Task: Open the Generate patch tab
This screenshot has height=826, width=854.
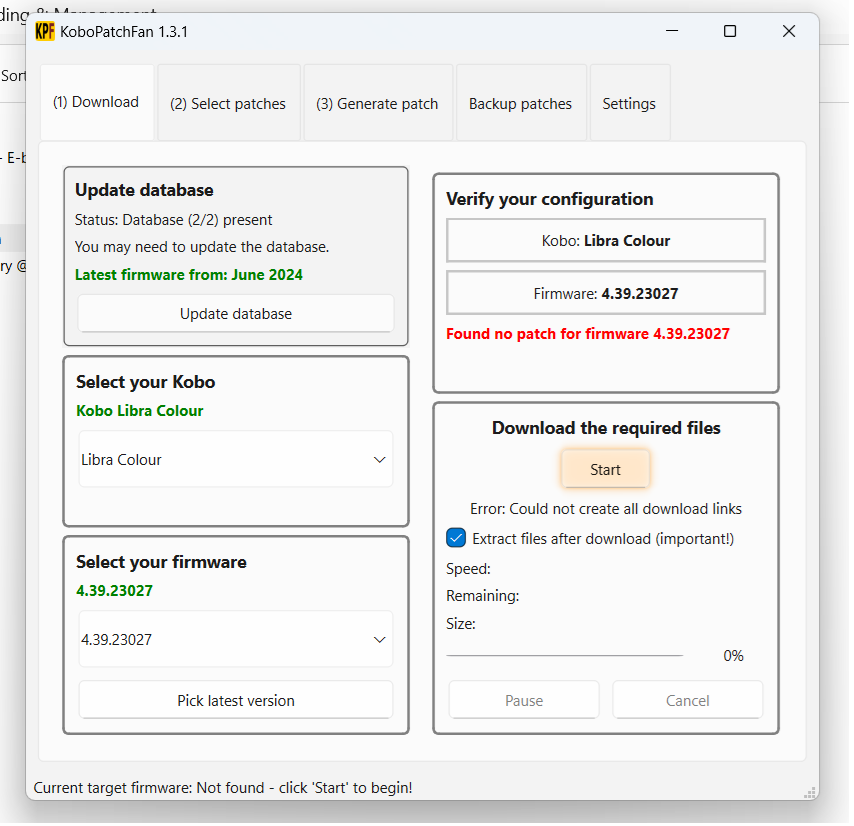Action: [x=377, y=104]
